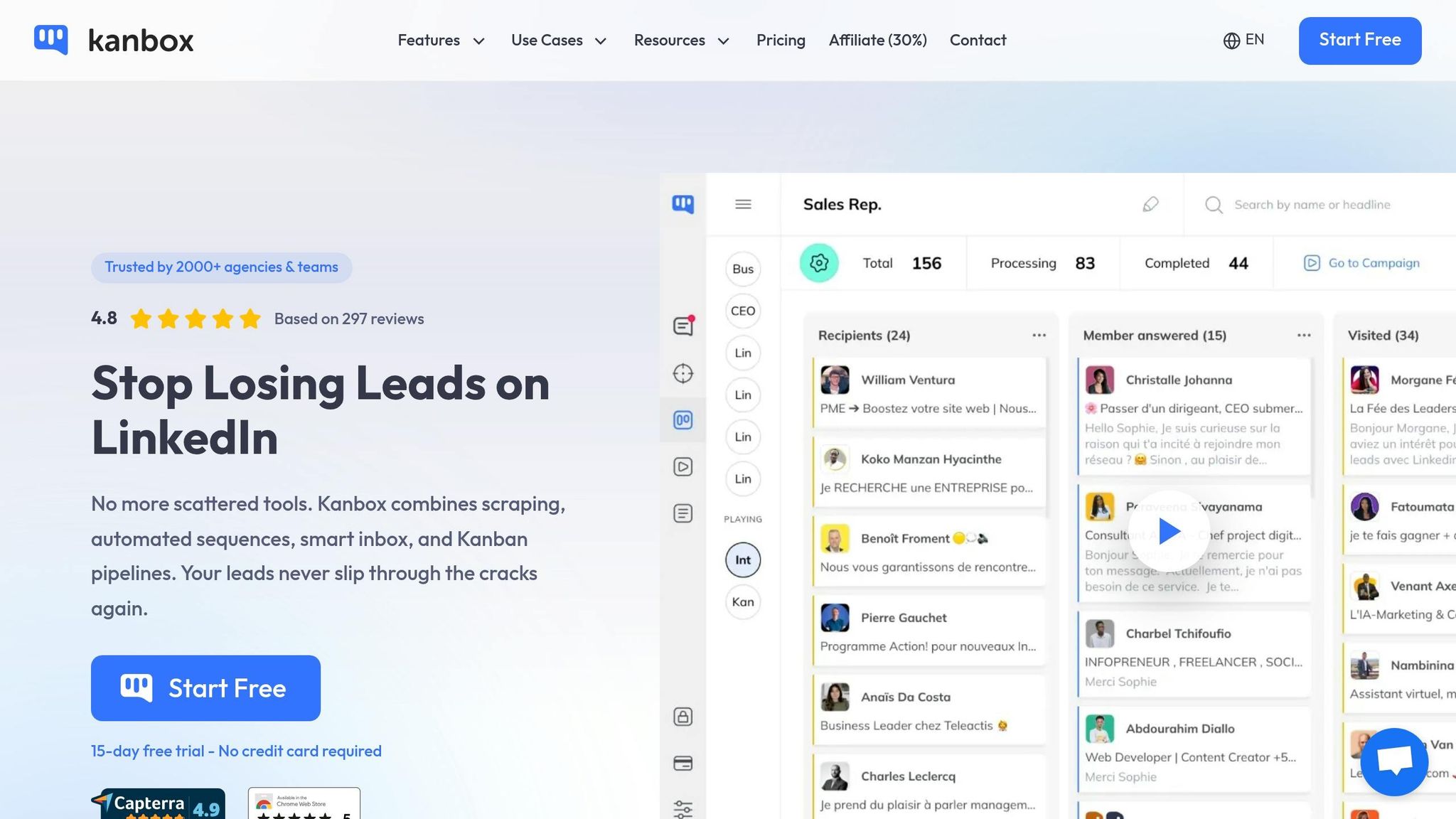Open Member answered column three-dot menu
Viewport: 1456px width, 819px height.
(x=1304, y=336)
